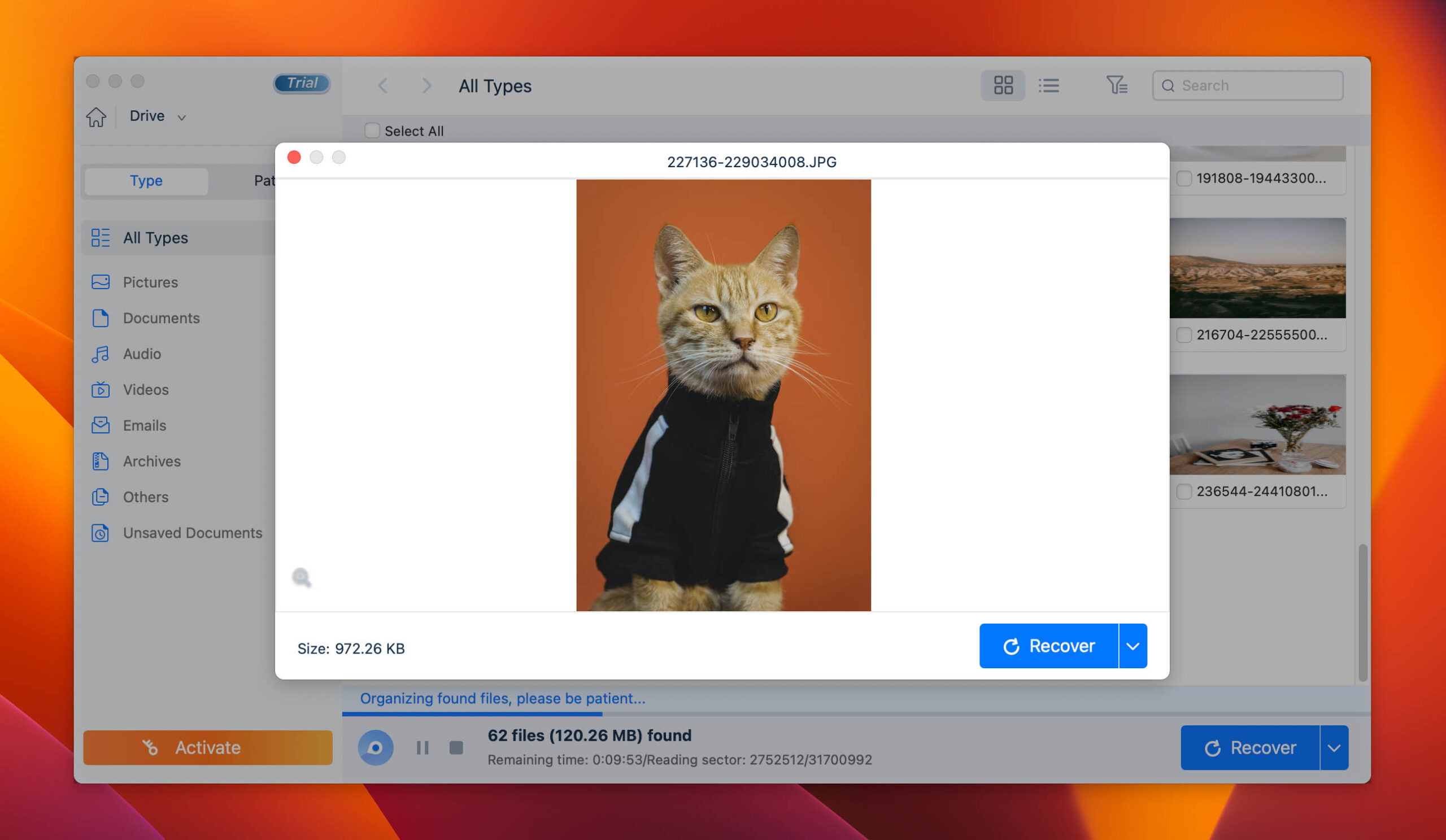Expand preview Recover dropdown arrow
Screen dimensions: 1446x840
click(x=1133, y=646)
